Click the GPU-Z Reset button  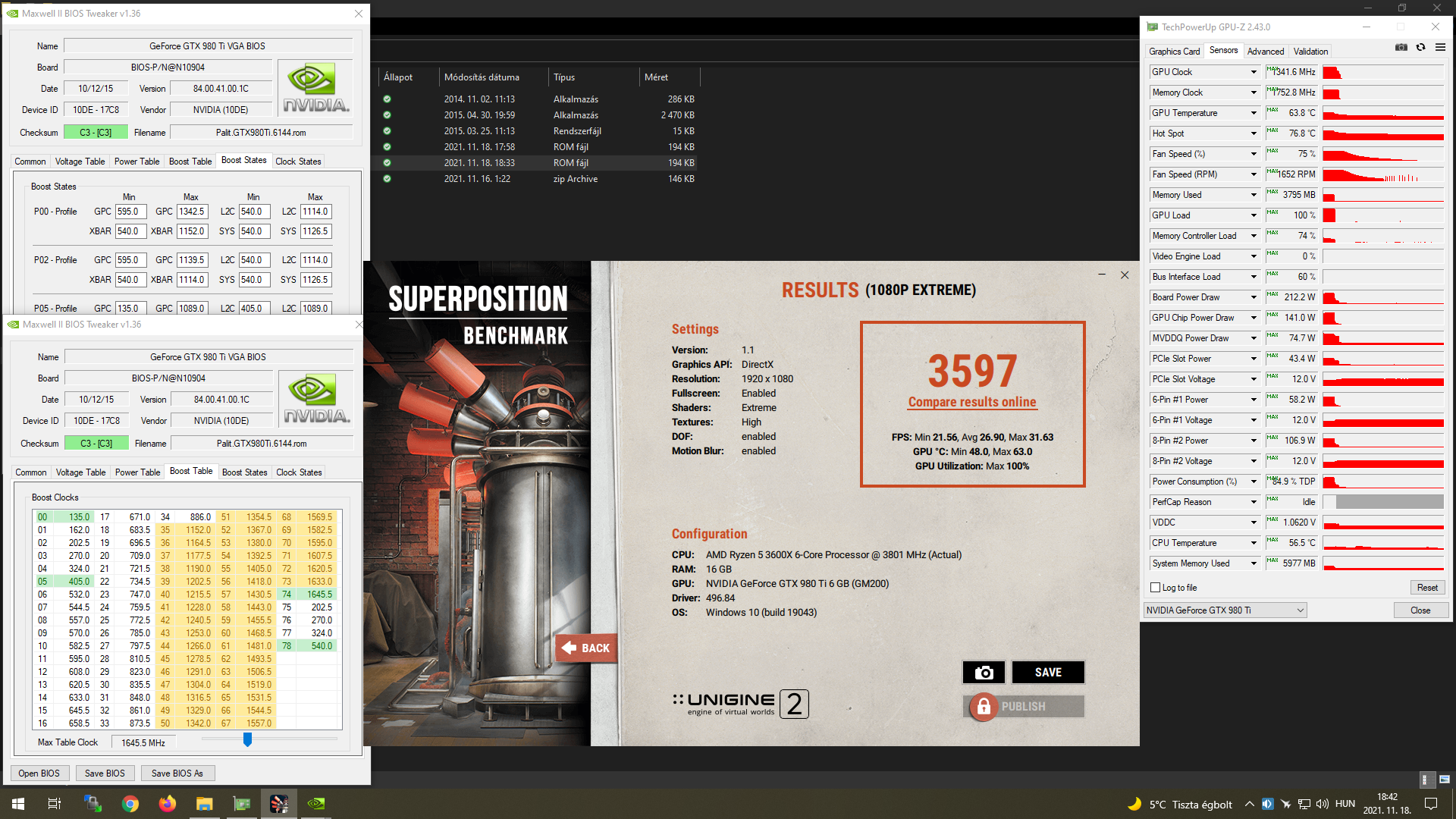(x=1427, y=588)
